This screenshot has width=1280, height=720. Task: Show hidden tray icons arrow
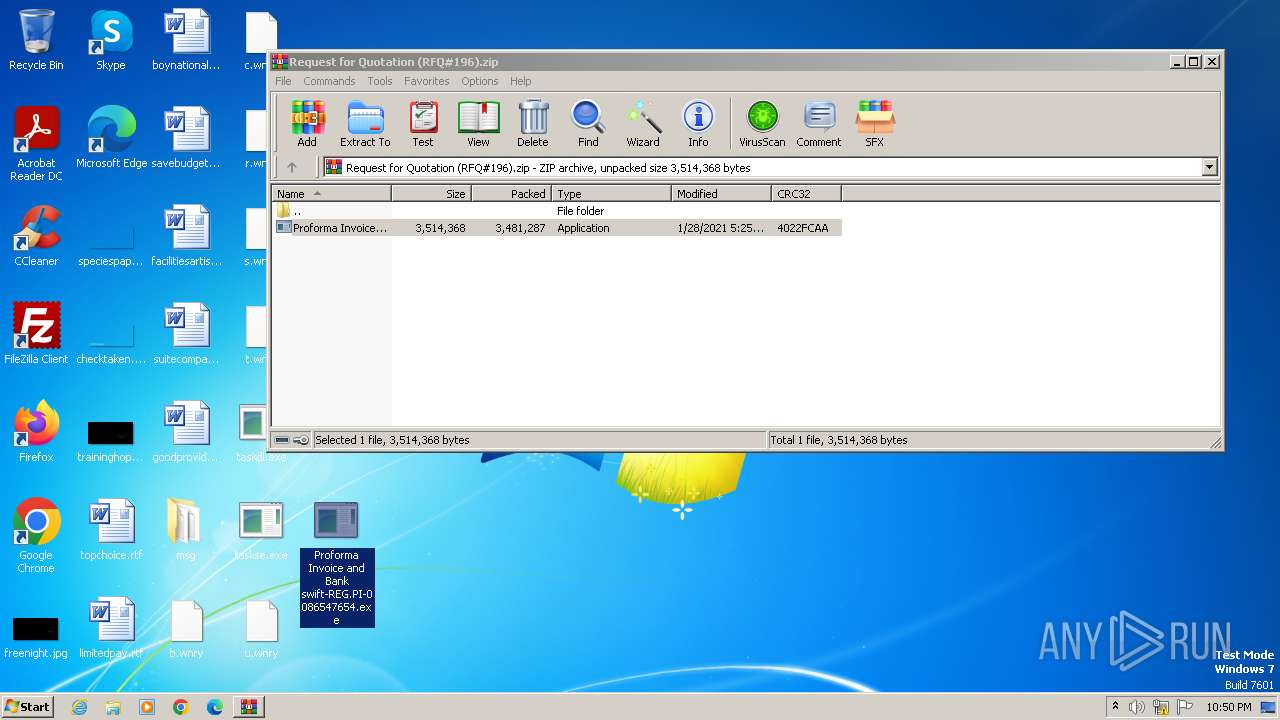coord(1115,707)
